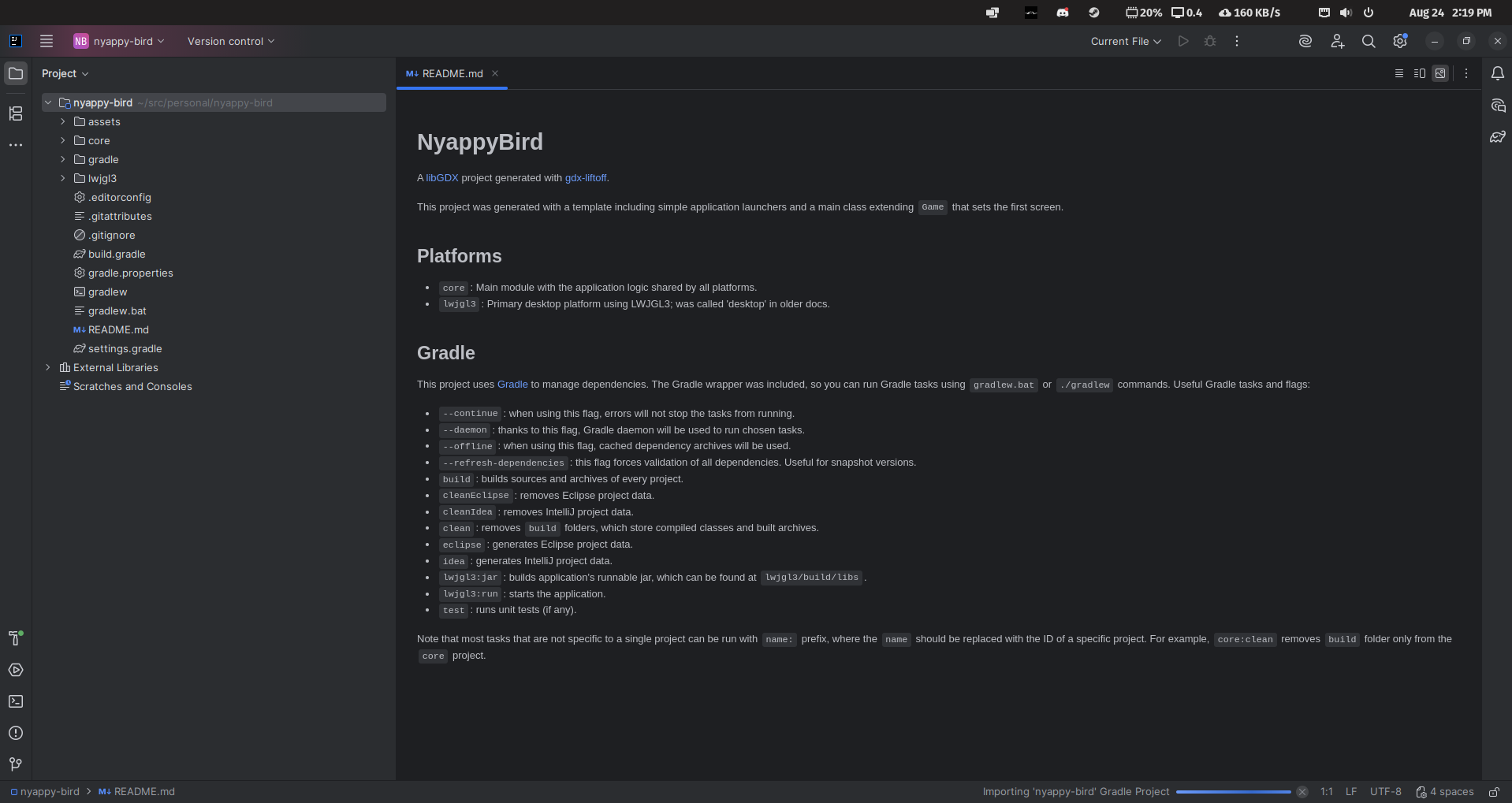Open the libGDX link
This screenshot has height=803, width=1512.
441,178
